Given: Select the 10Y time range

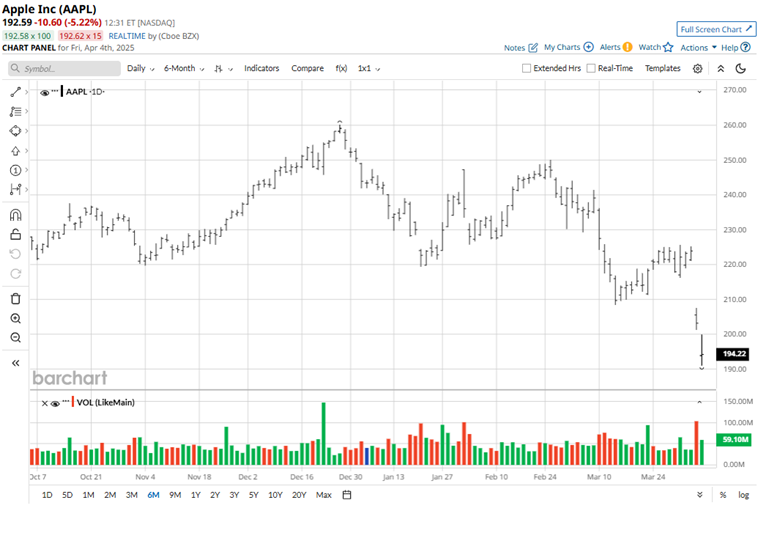Looking at the screenshot, I should pos(275,495).
